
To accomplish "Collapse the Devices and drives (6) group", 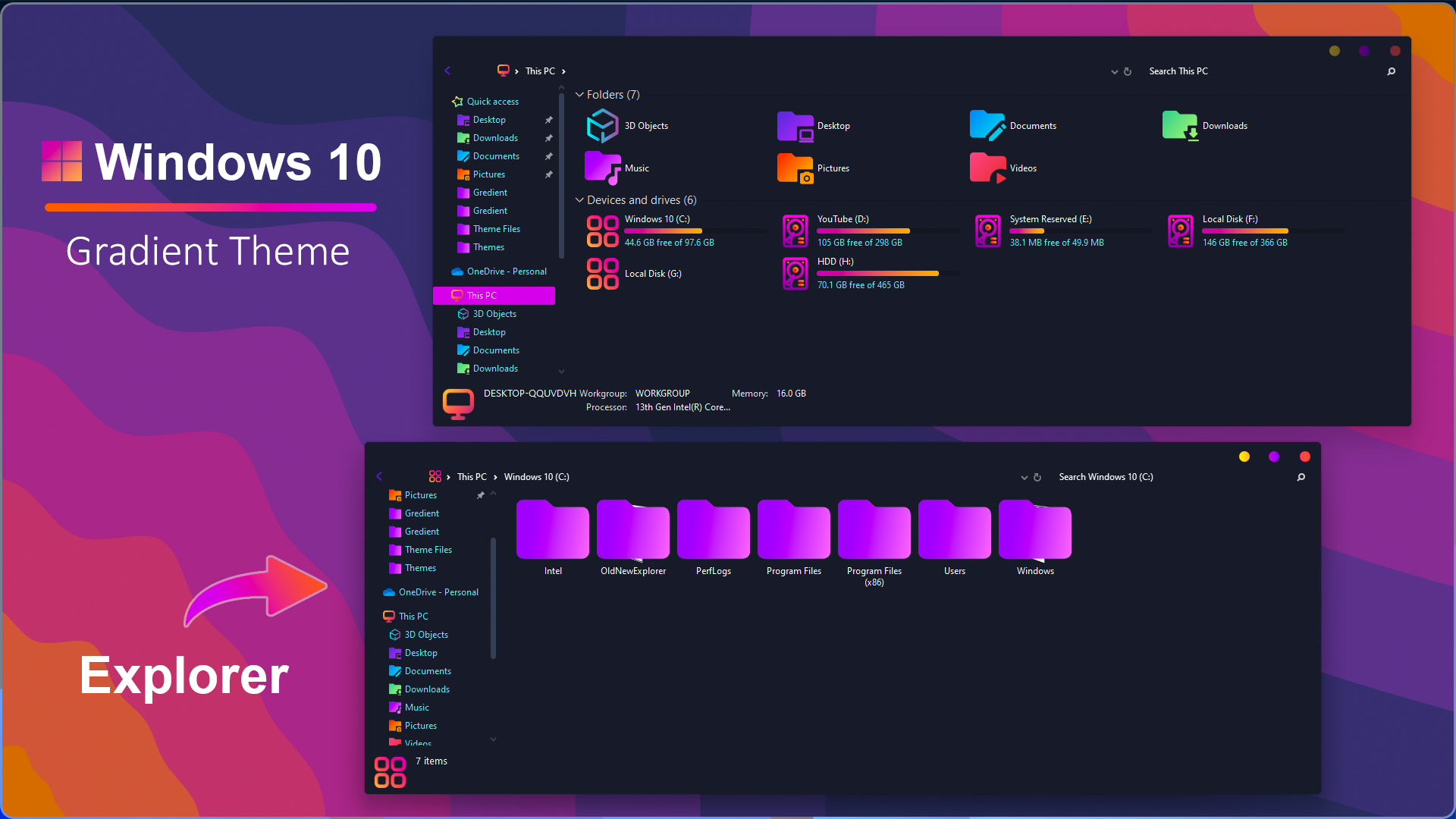I will point(579,200).
